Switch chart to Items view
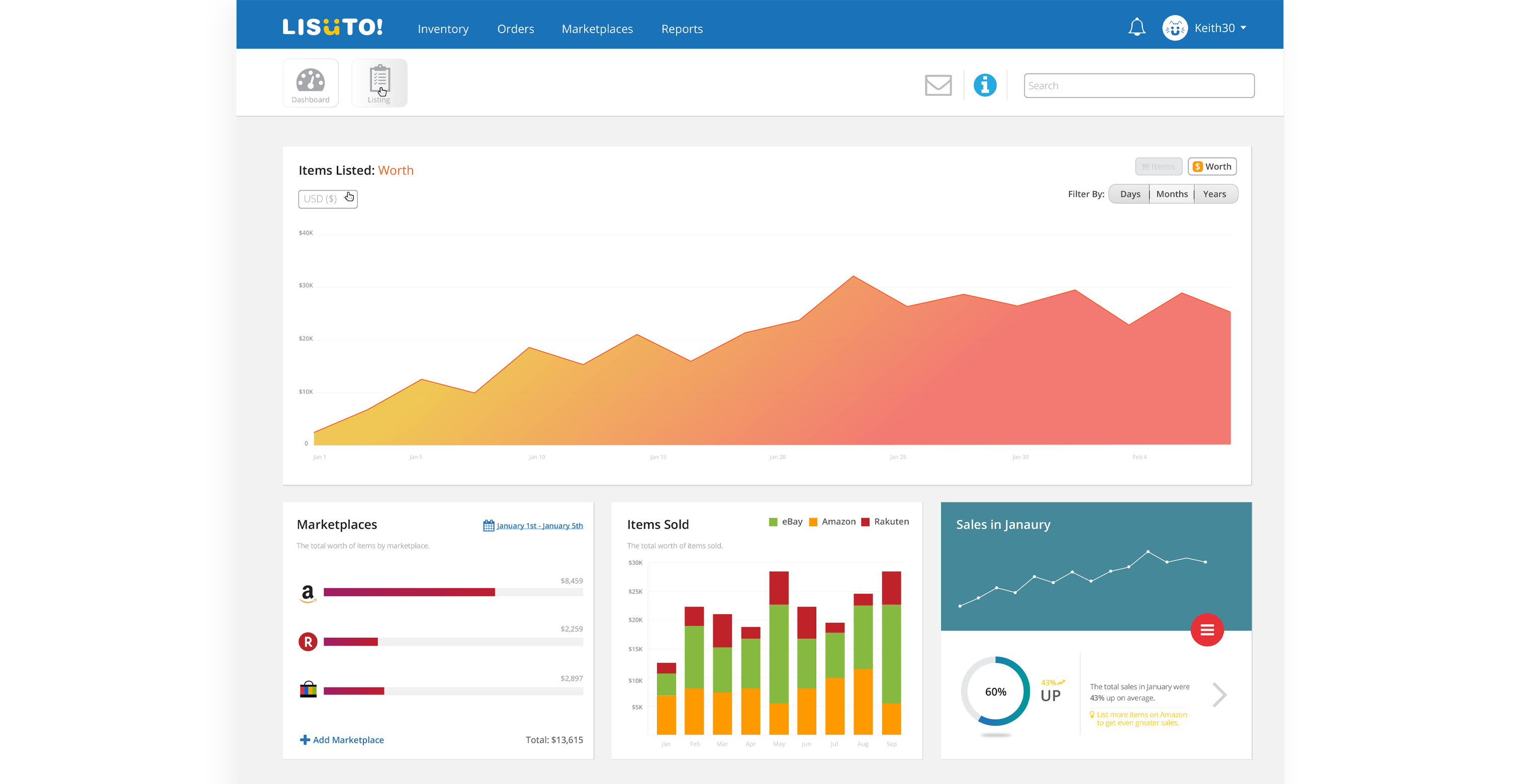The width and height of the screenshot is (1520, 784). 1158,166
